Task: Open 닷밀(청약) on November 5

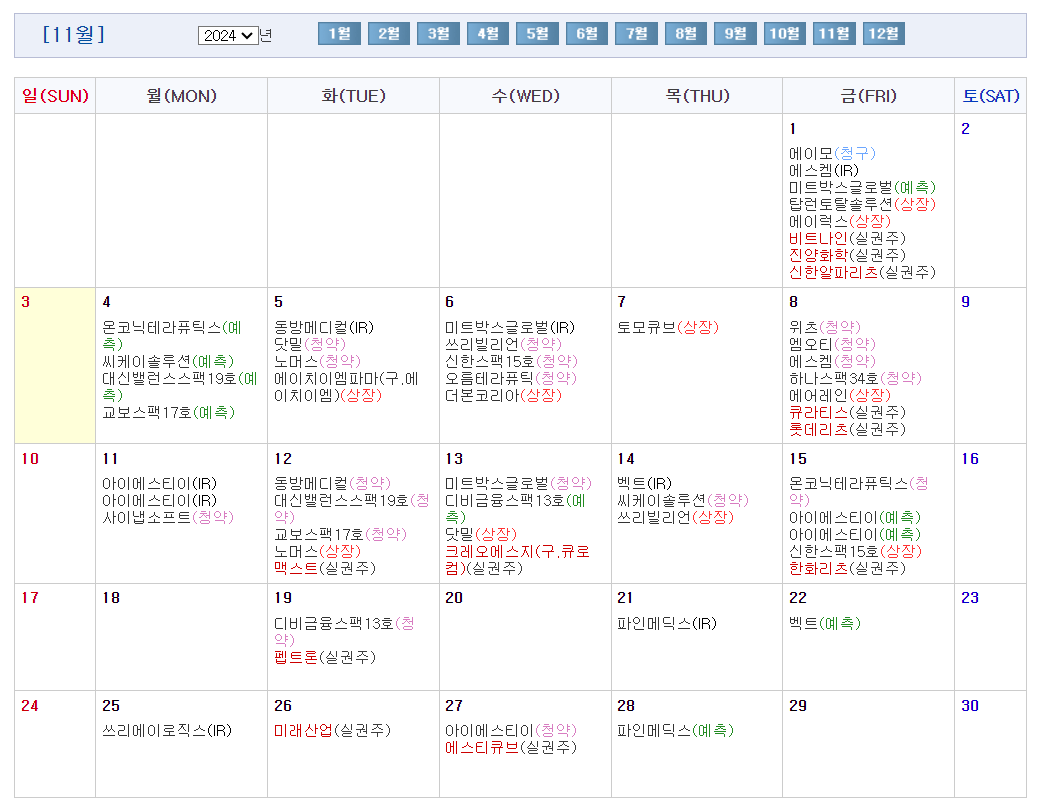Action: pyautogui.click(x=309, y=344)
